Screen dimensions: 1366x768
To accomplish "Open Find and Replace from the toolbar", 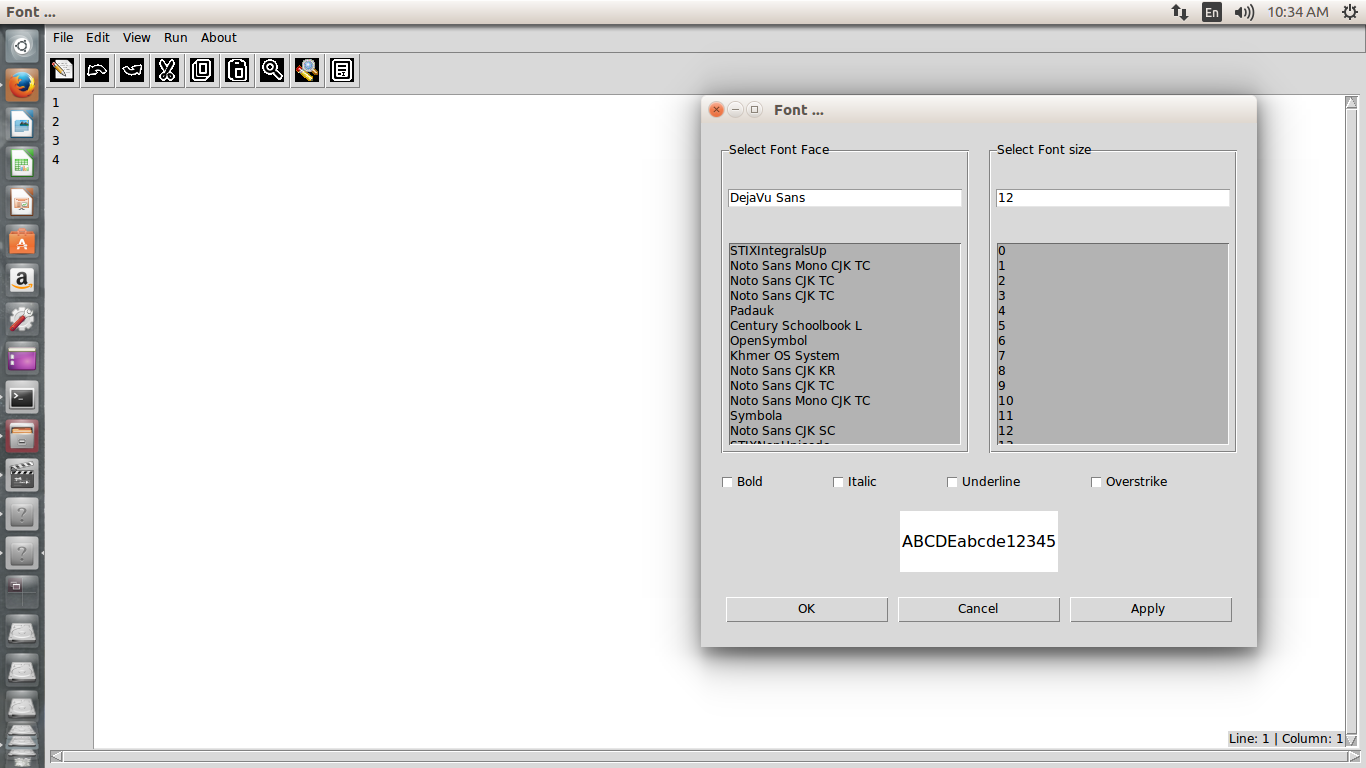I will click(307, 70).
